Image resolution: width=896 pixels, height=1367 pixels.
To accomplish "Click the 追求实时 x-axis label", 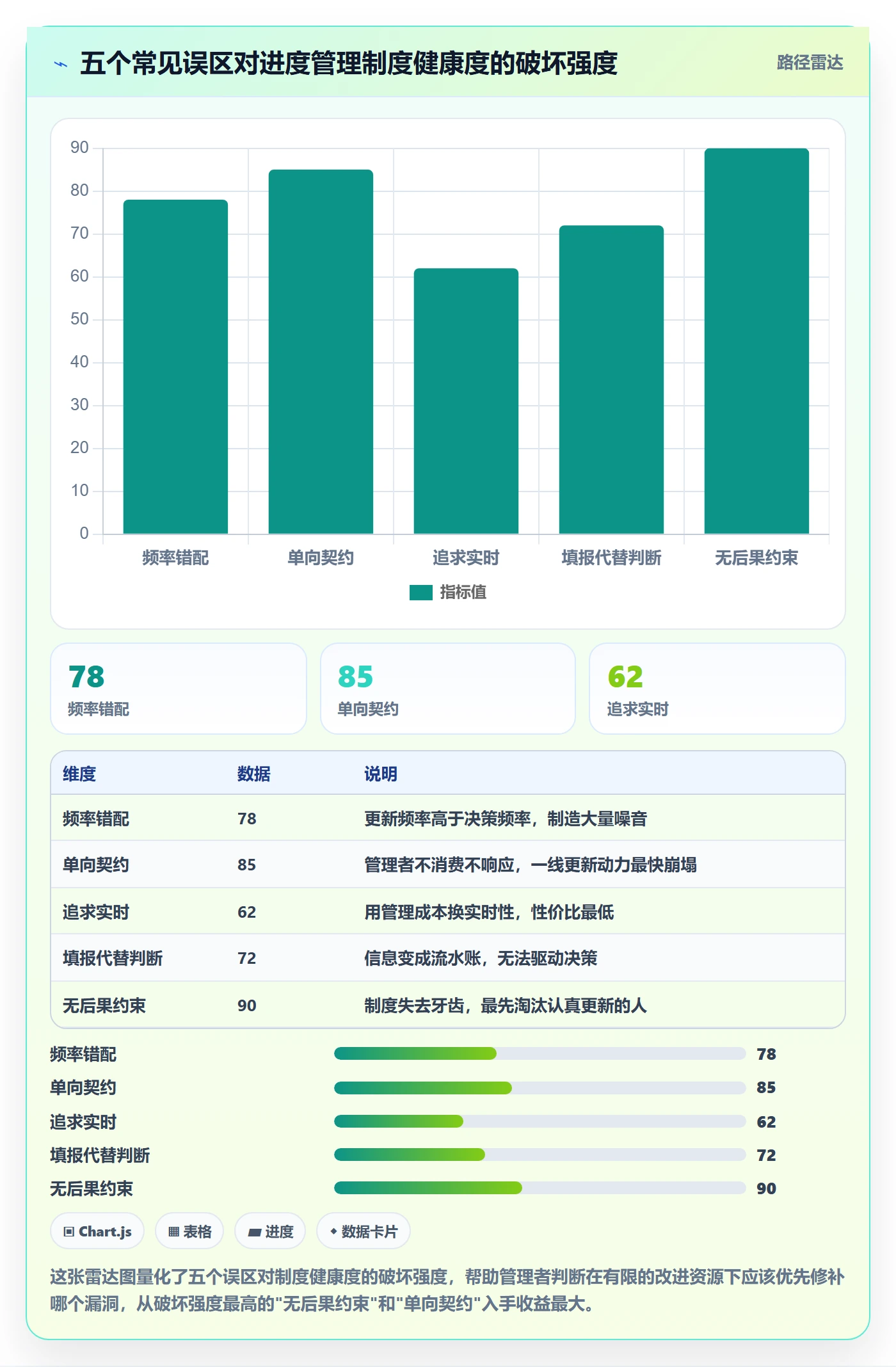I will point(466,558).
